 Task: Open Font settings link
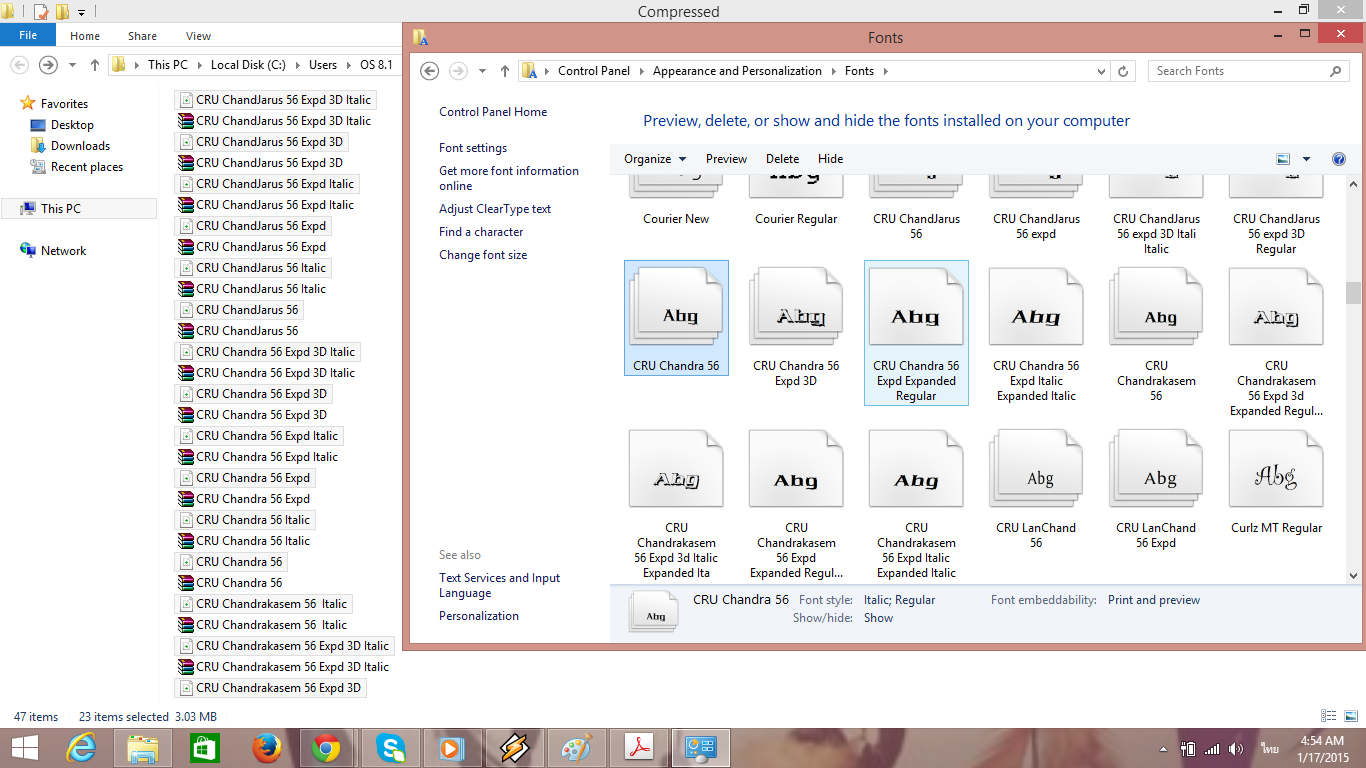(473, 148)
